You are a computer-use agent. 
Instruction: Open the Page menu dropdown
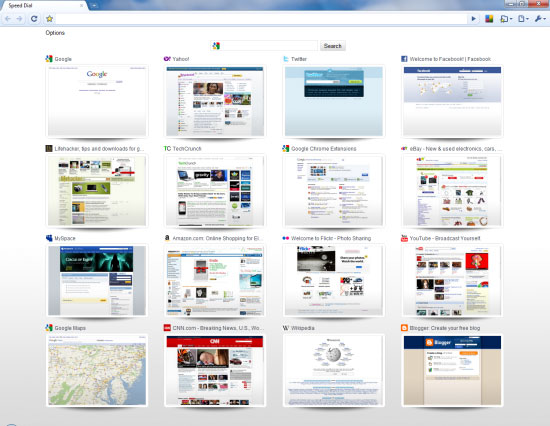pos(523,19)
